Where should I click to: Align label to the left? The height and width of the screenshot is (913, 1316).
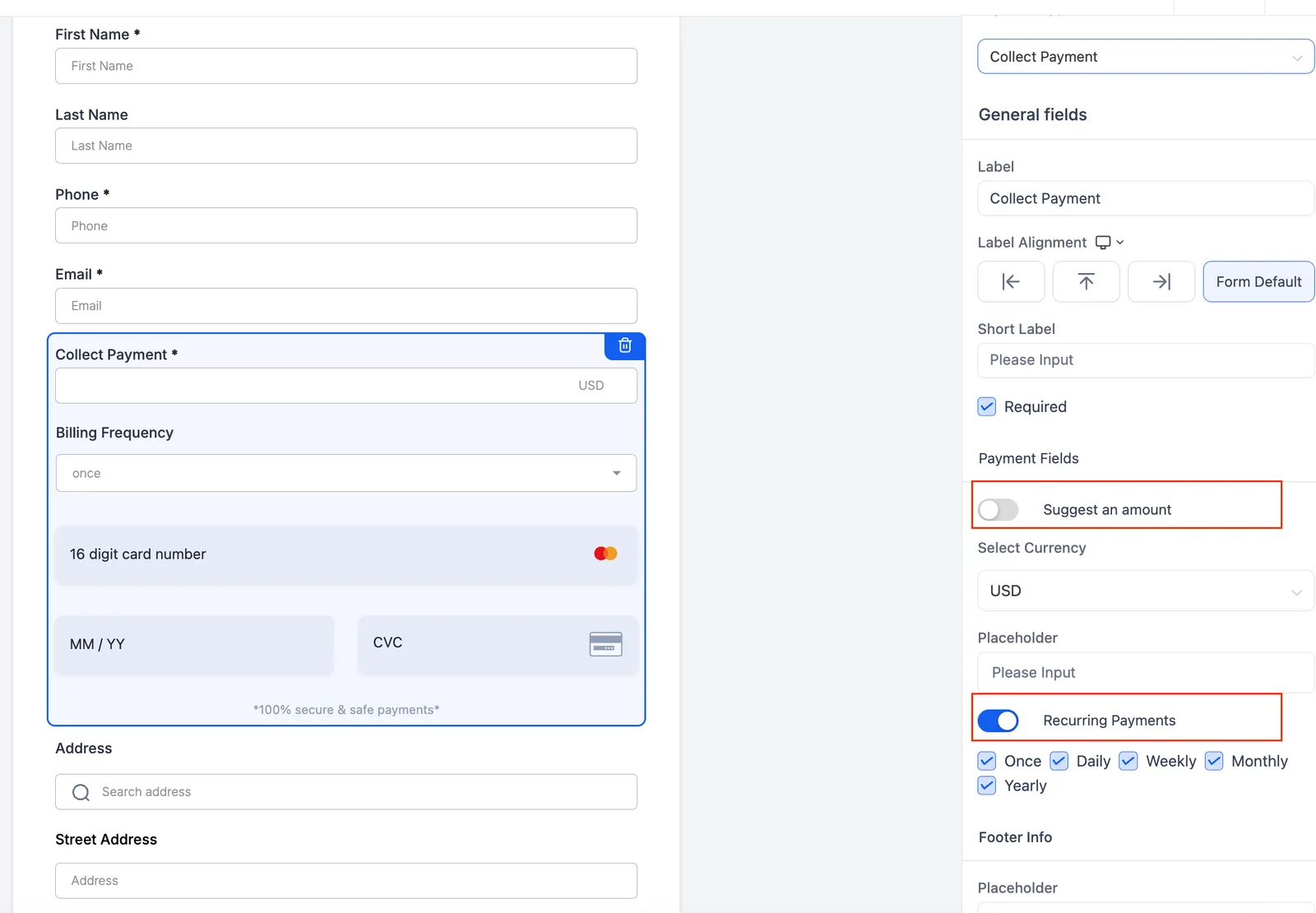tap(1011, 281)
